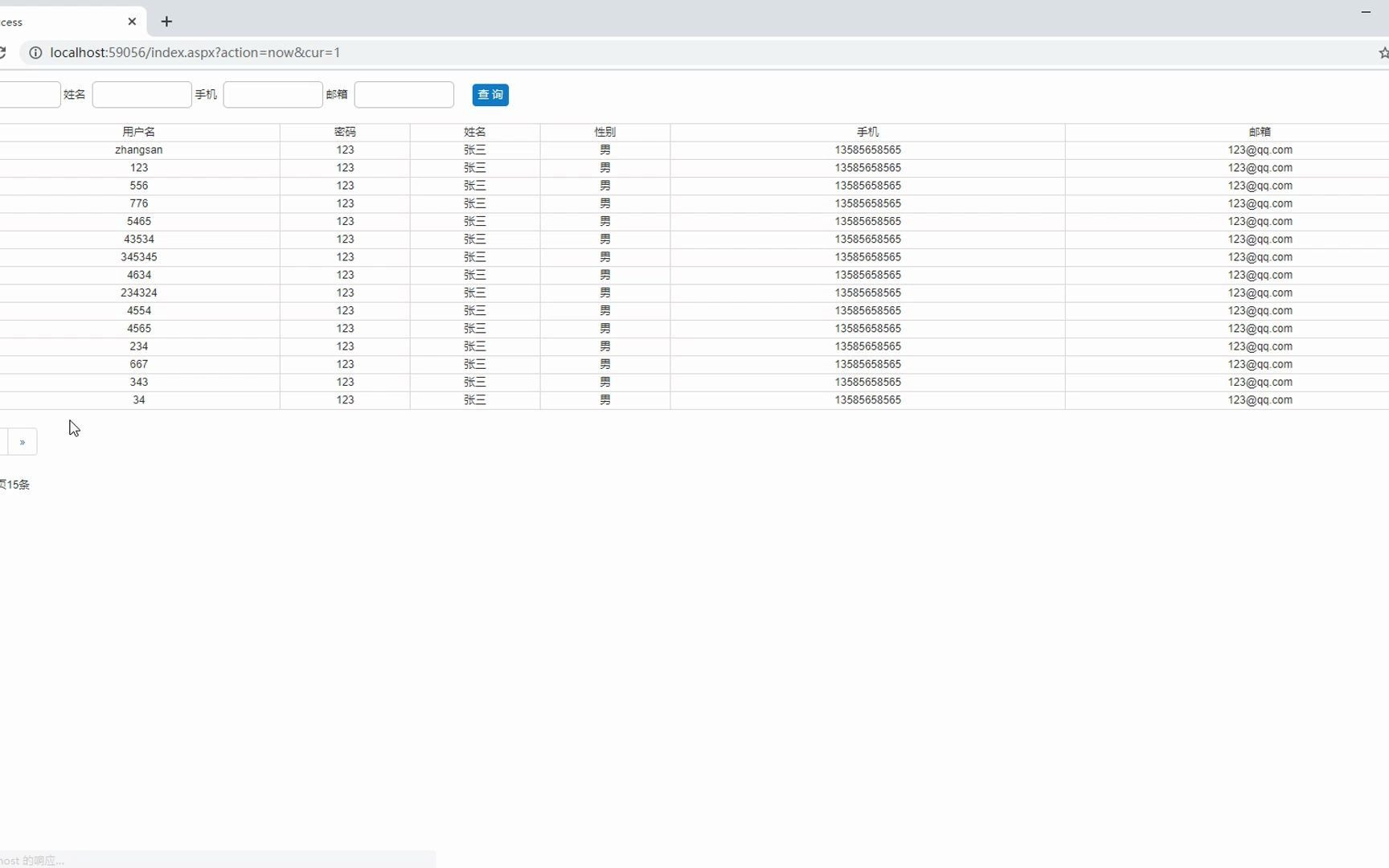Click email in zhangsan row
The width and height of the screenshot is (1389, 868).
pyautogui.click(x=1260, y=150)
